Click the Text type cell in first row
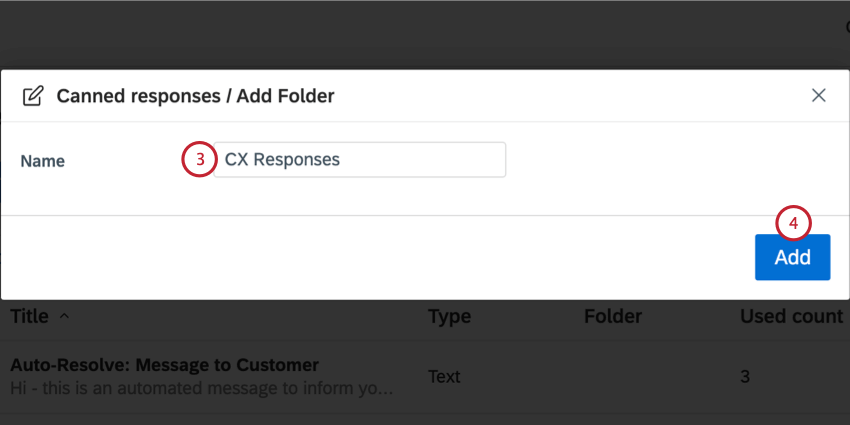Viewport: 850px width, 425px height. pyautogui.click(x=444, y=376)
